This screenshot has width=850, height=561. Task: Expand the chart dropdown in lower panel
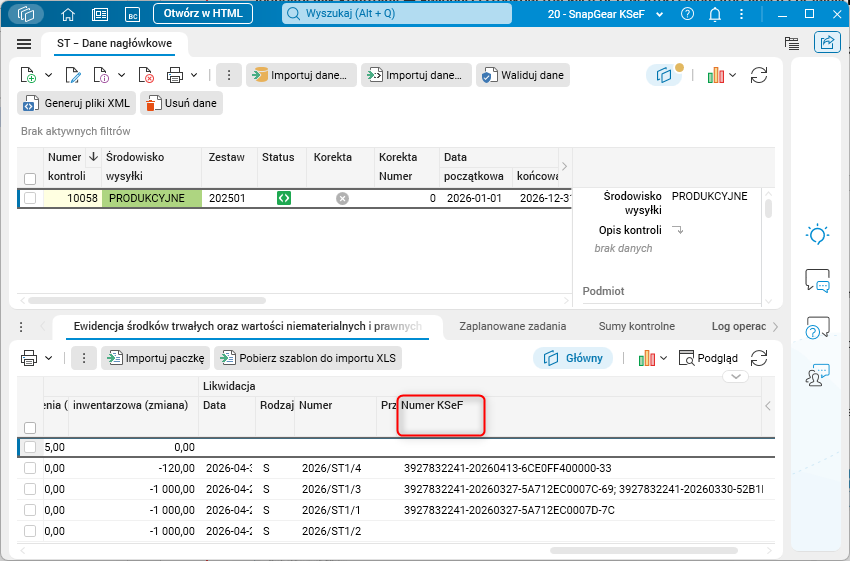[664, 358]
